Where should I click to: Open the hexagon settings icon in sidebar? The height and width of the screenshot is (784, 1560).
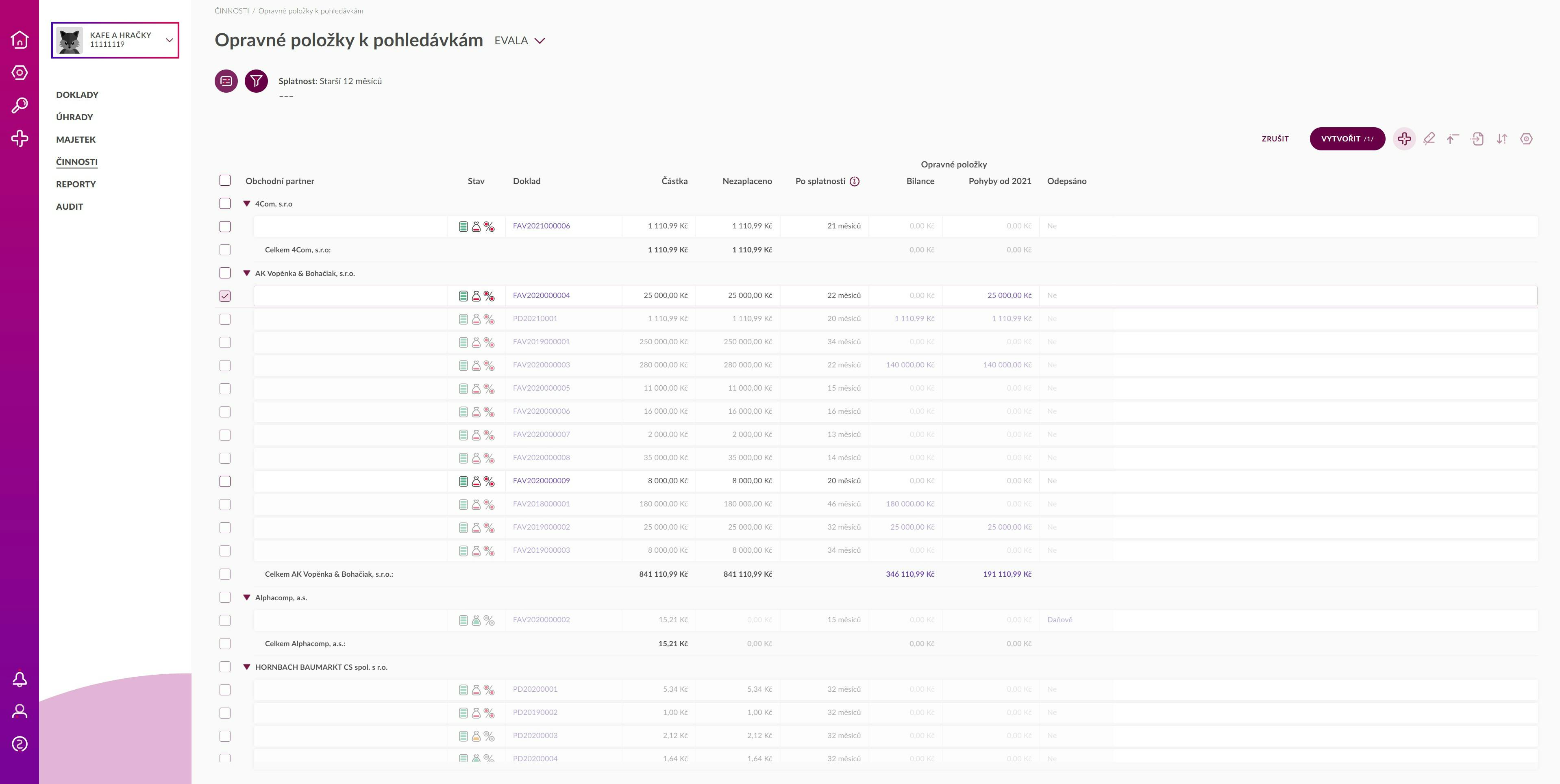(x=20, y=73)
